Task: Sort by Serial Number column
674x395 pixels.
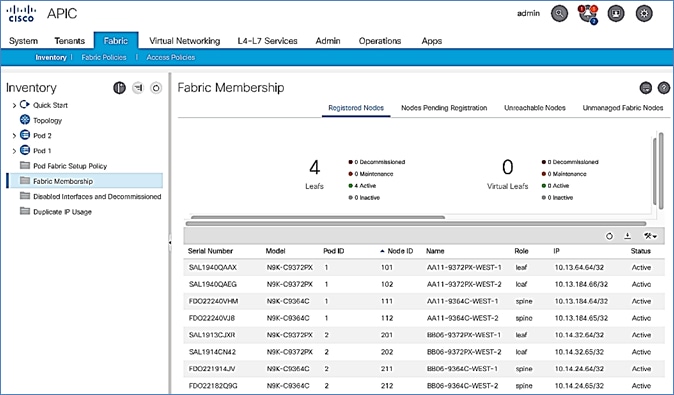Action: point(210,251)
